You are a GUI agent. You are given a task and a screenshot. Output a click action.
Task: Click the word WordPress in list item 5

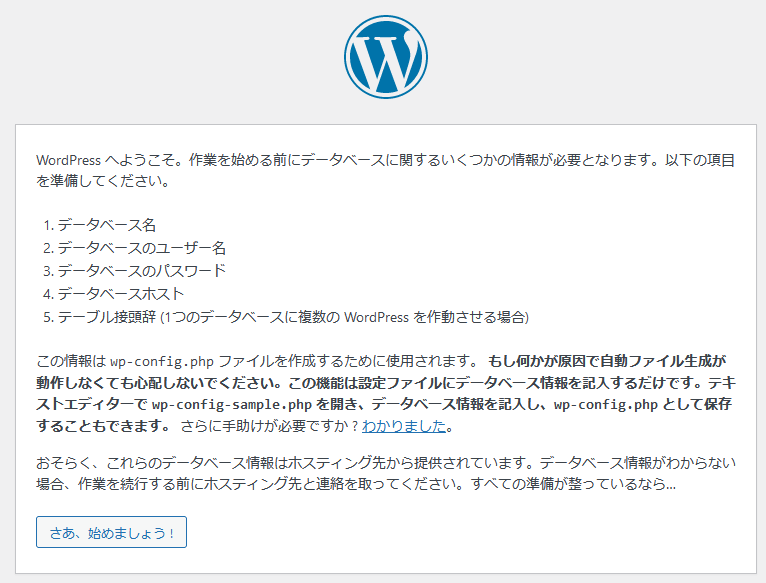point(376,317)
